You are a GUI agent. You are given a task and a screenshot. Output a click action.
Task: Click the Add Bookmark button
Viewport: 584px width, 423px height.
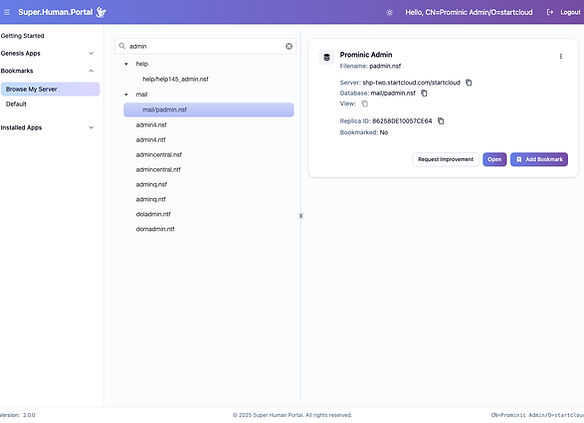tap(539, 159)
